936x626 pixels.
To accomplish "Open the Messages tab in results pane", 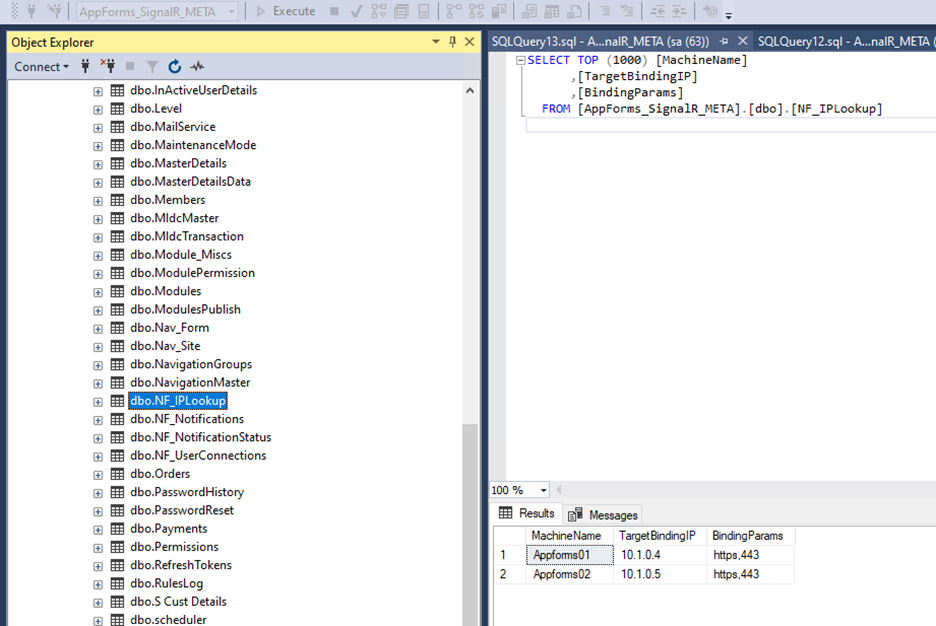I will click(603, 515).
